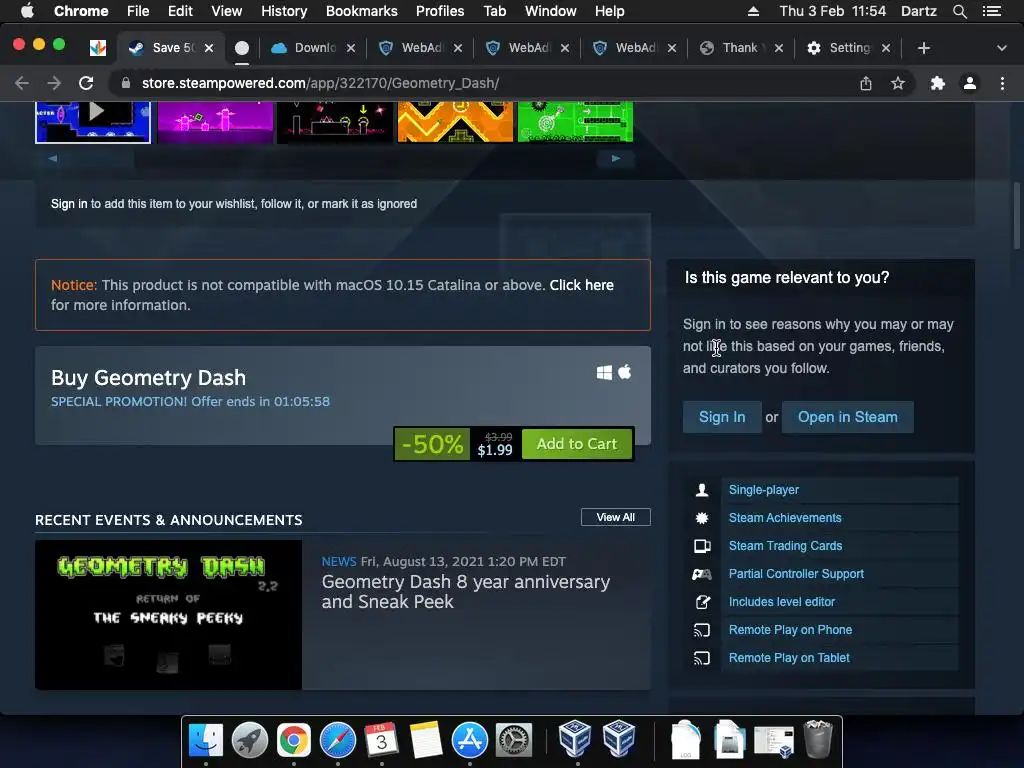Click here for macOS compatibility information
This screenshot has width=1024, height=768.
tap(581, 285)
